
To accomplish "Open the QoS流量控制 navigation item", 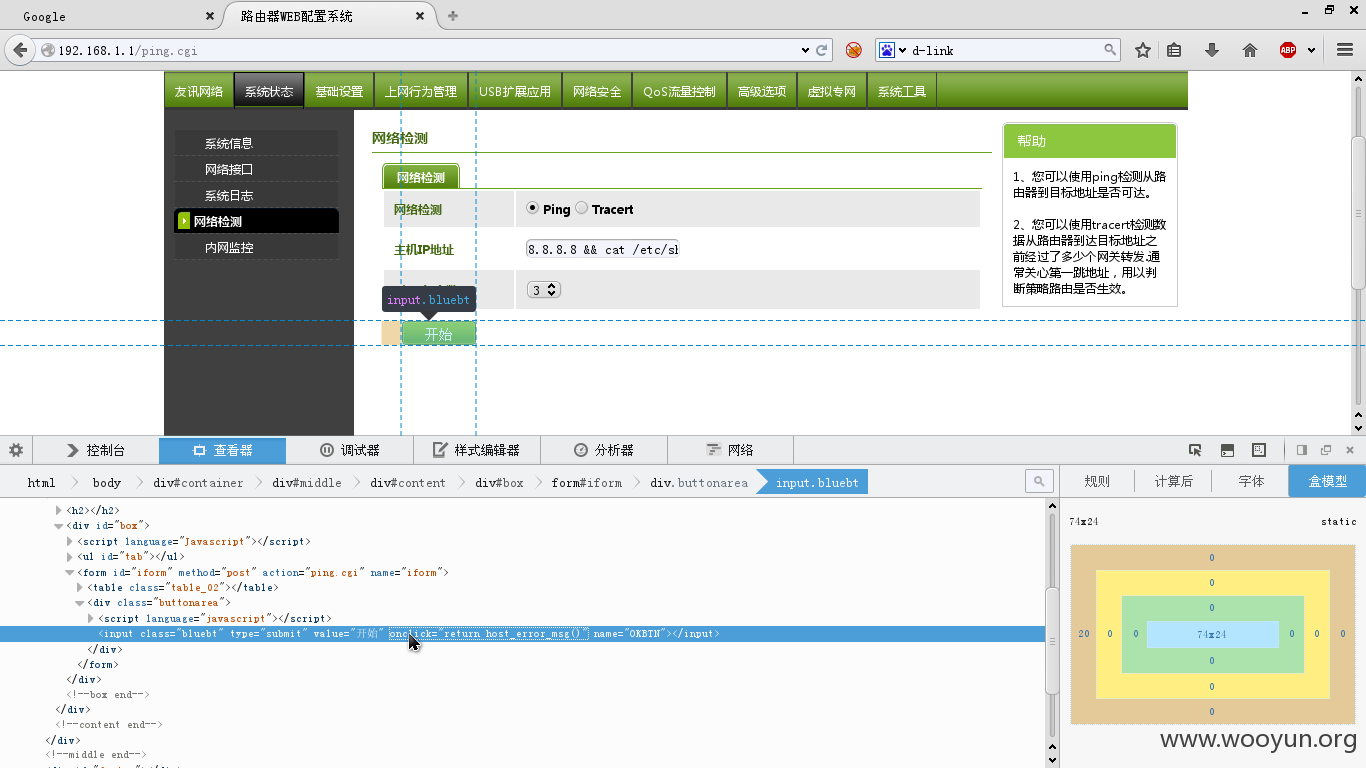I will (679, 91).
